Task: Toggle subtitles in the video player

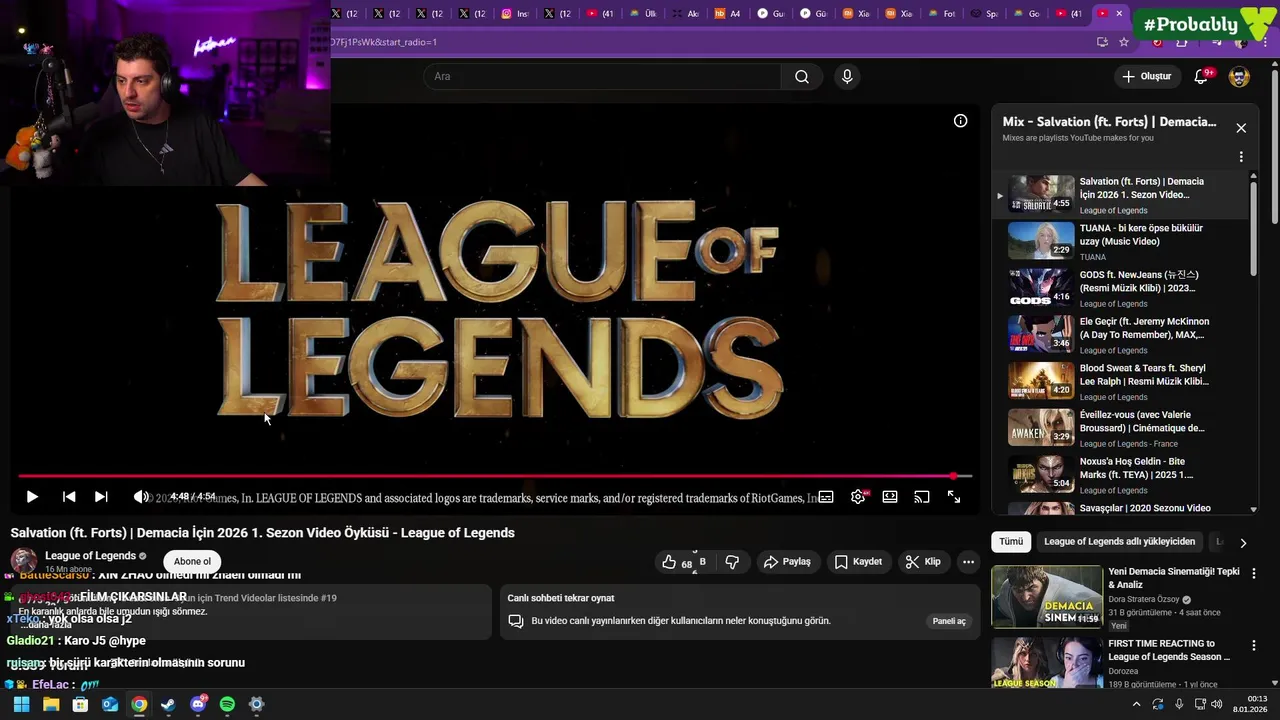Action: [826, 497]
